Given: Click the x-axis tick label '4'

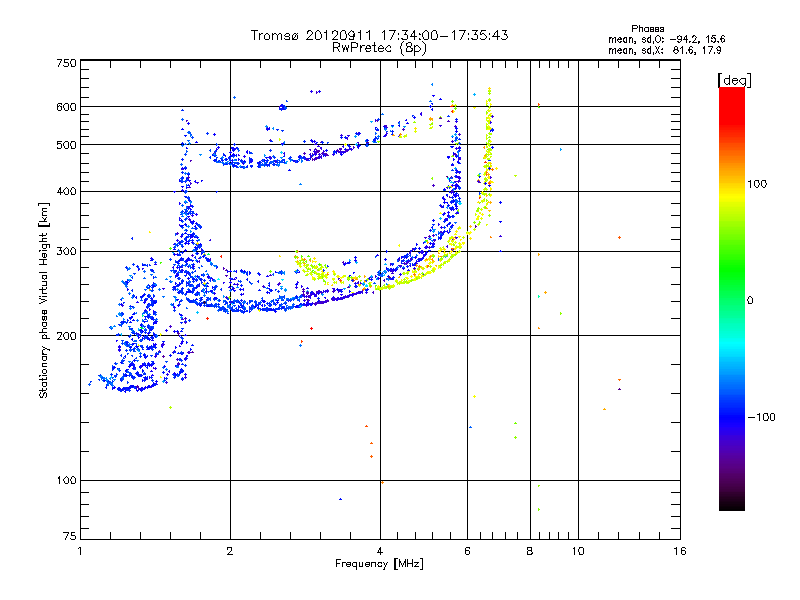Looking at the screenshot, I should tap(380, 551).
